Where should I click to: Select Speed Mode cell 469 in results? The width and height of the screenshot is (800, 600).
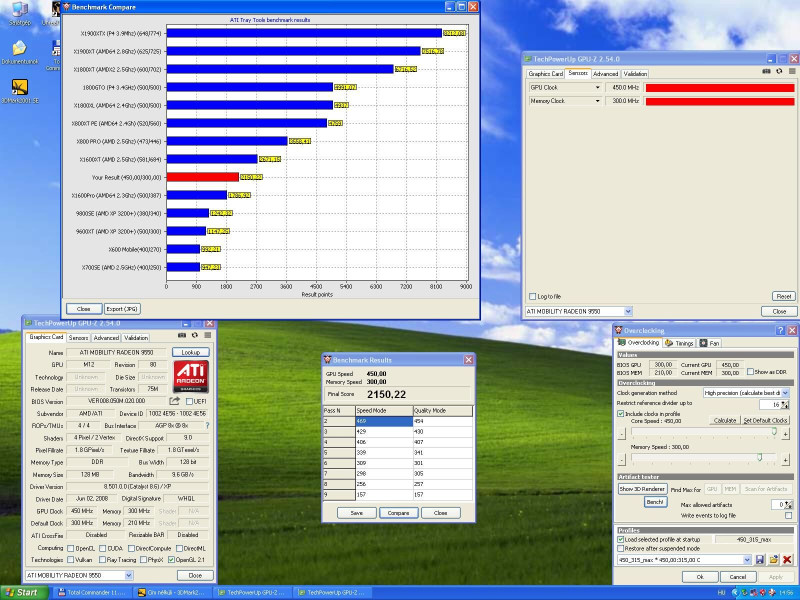(384, 421)
